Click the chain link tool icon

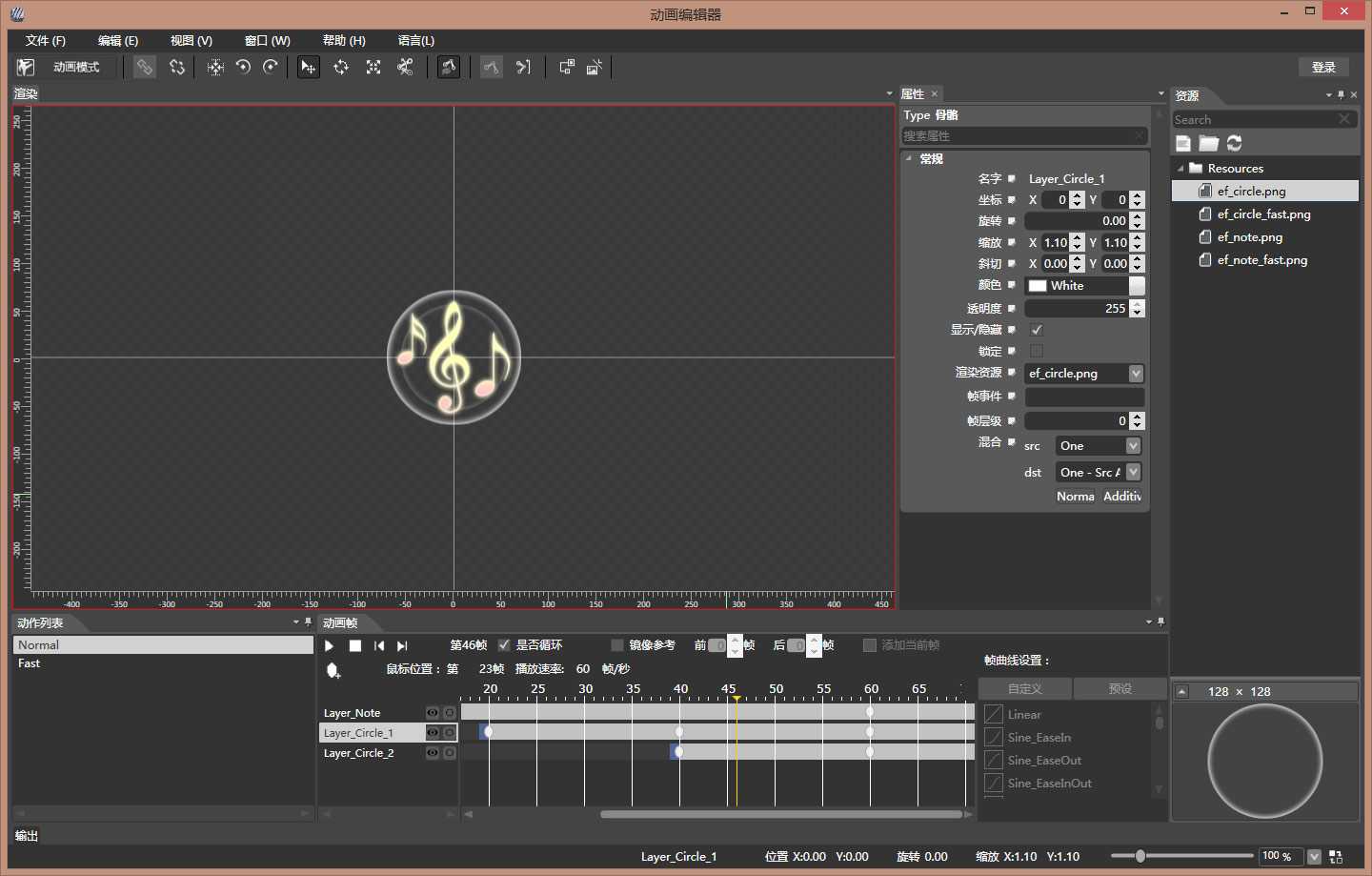point(144,67)
